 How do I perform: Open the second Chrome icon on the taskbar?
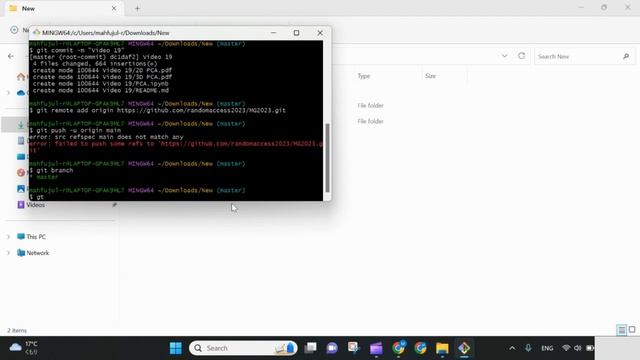[420, 348]
